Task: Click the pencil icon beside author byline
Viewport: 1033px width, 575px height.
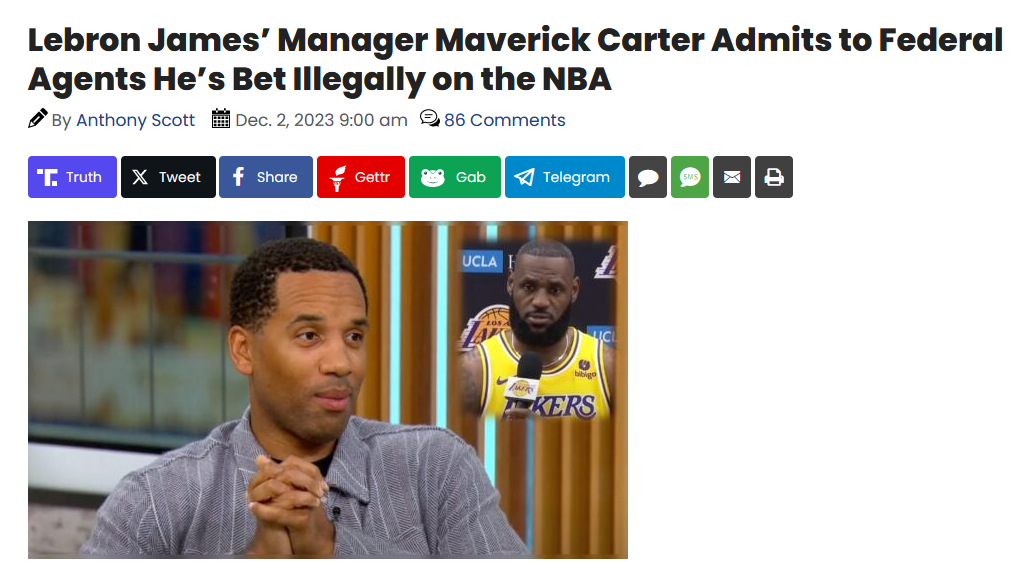Action: tap(38, 119)
